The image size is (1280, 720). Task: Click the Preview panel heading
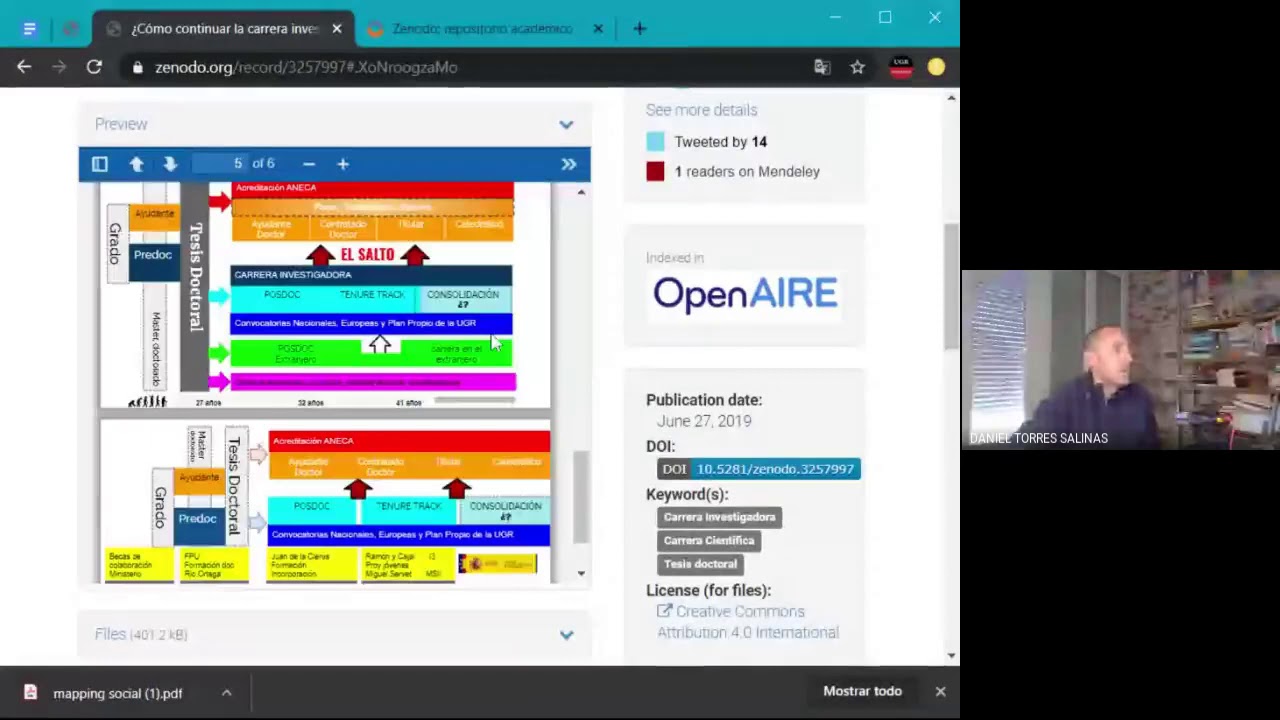tap(121, 124)
